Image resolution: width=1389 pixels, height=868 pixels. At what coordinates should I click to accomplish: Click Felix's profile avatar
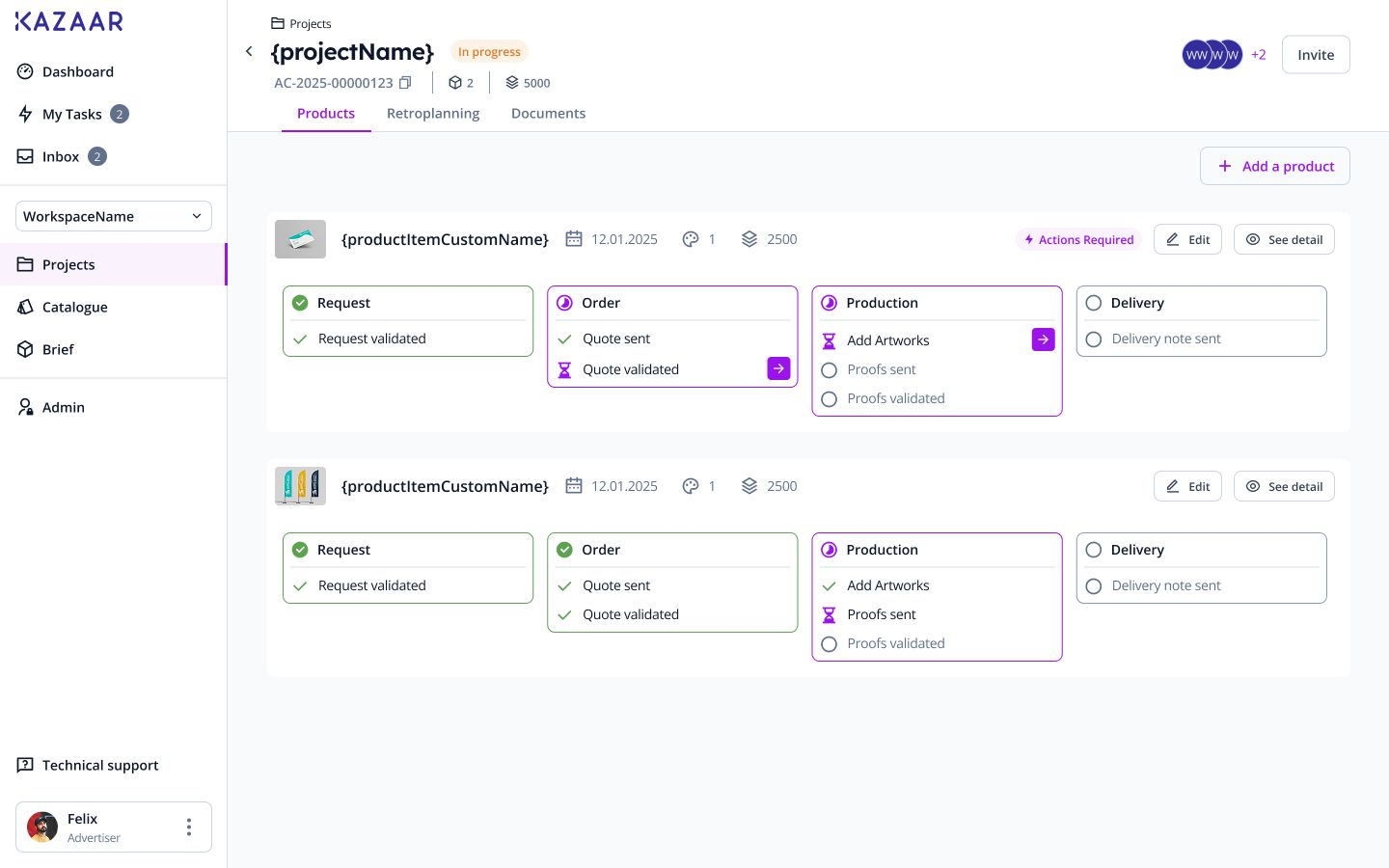(42, 827)
